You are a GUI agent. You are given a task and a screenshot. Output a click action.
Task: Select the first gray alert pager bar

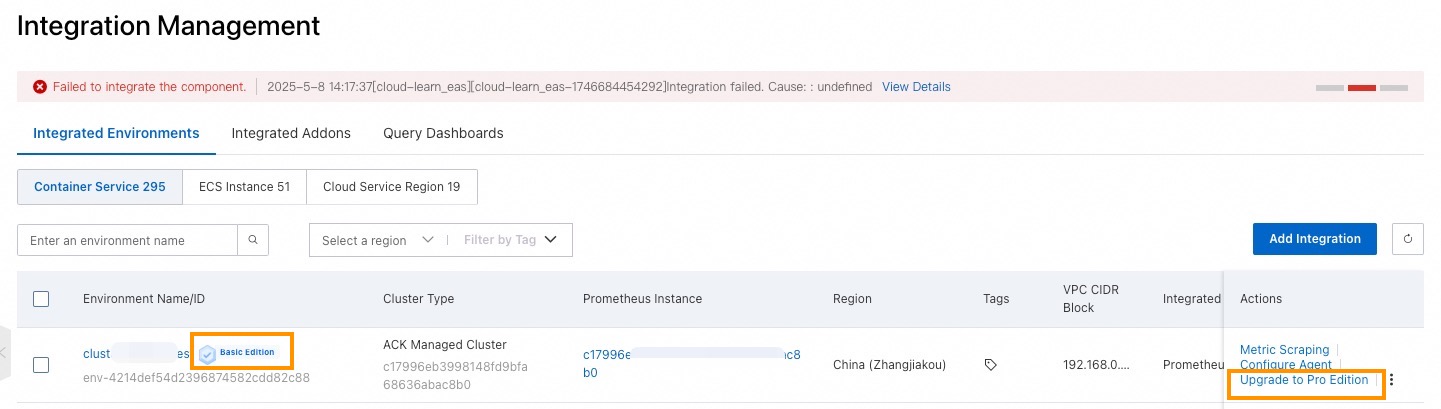(1330, 88)
